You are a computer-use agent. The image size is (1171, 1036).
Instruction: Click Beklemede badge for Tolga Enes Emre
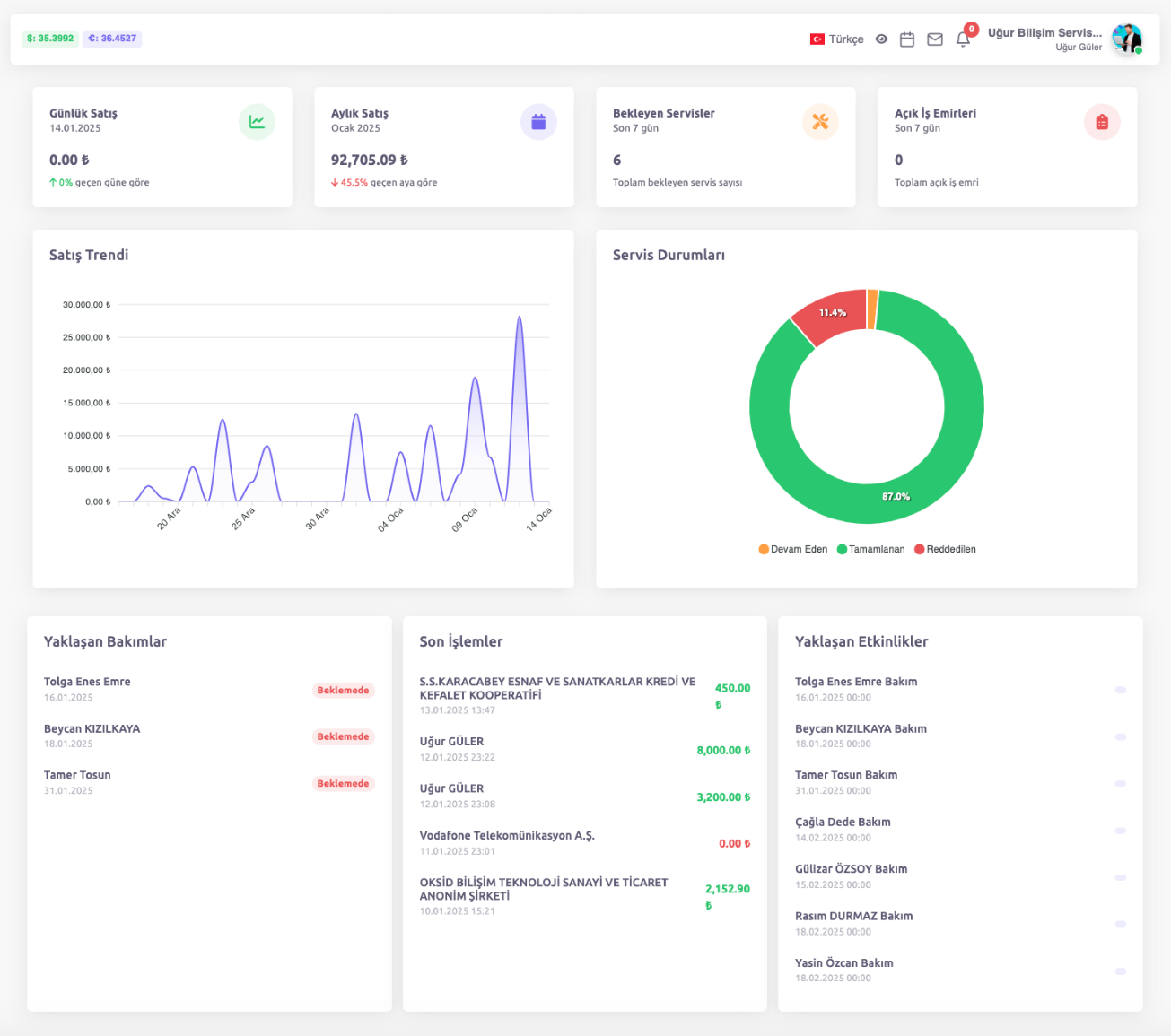tap(343, 690)
